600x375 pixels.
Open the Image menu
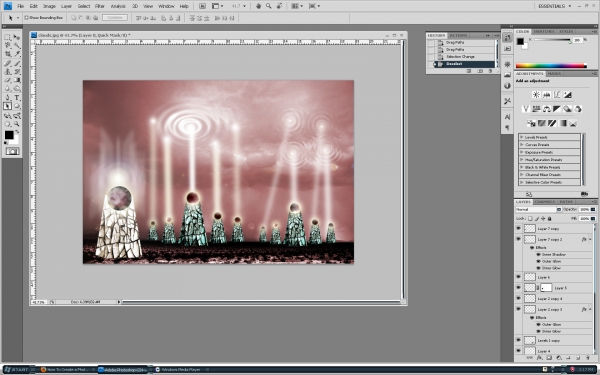[49, 6]
